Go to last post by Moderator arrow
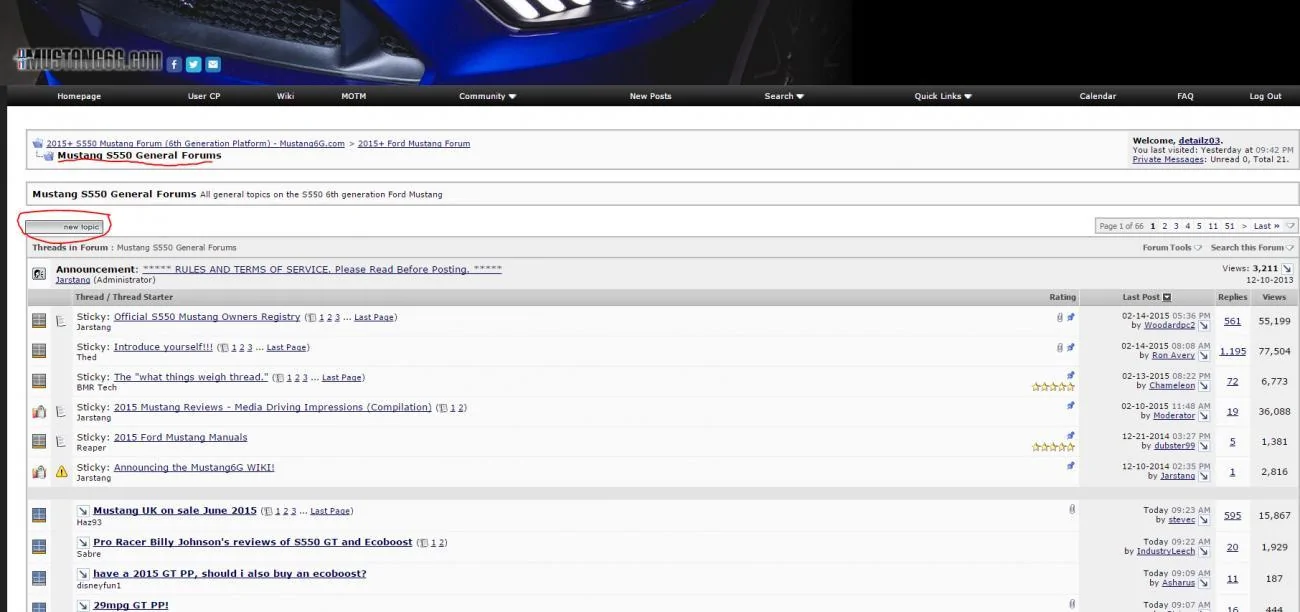The image size is (1300, 612). click(x=1204, y=415)
